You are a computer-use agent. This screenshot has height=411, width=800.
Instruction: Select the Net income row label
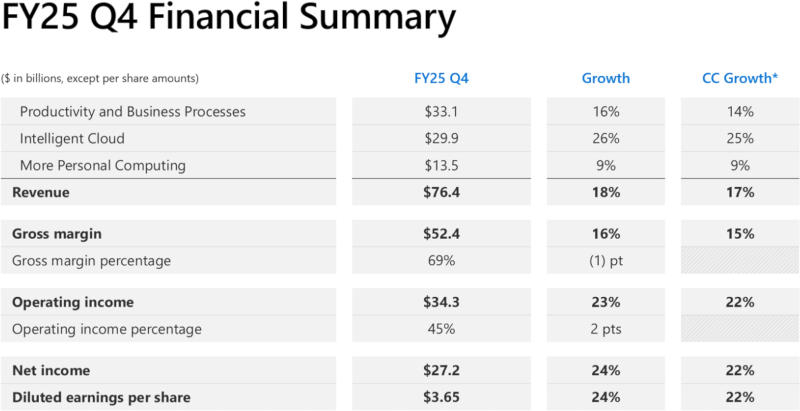click(x=51, y=370)
